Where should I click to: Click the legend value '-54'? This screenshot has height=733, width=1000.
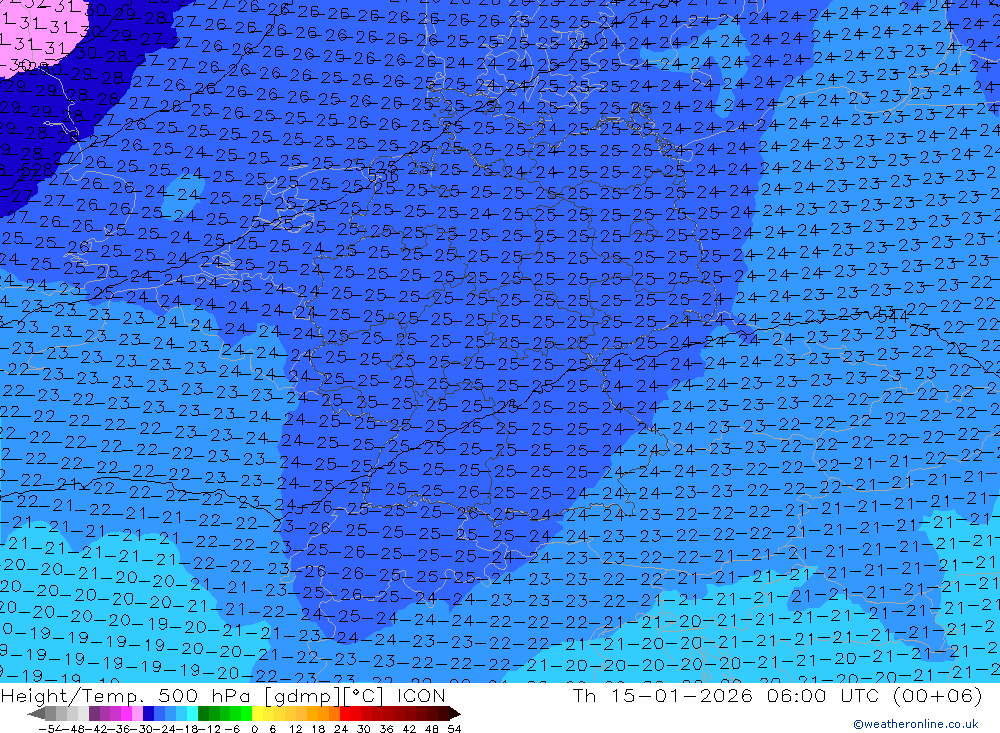tap(48, 729)
